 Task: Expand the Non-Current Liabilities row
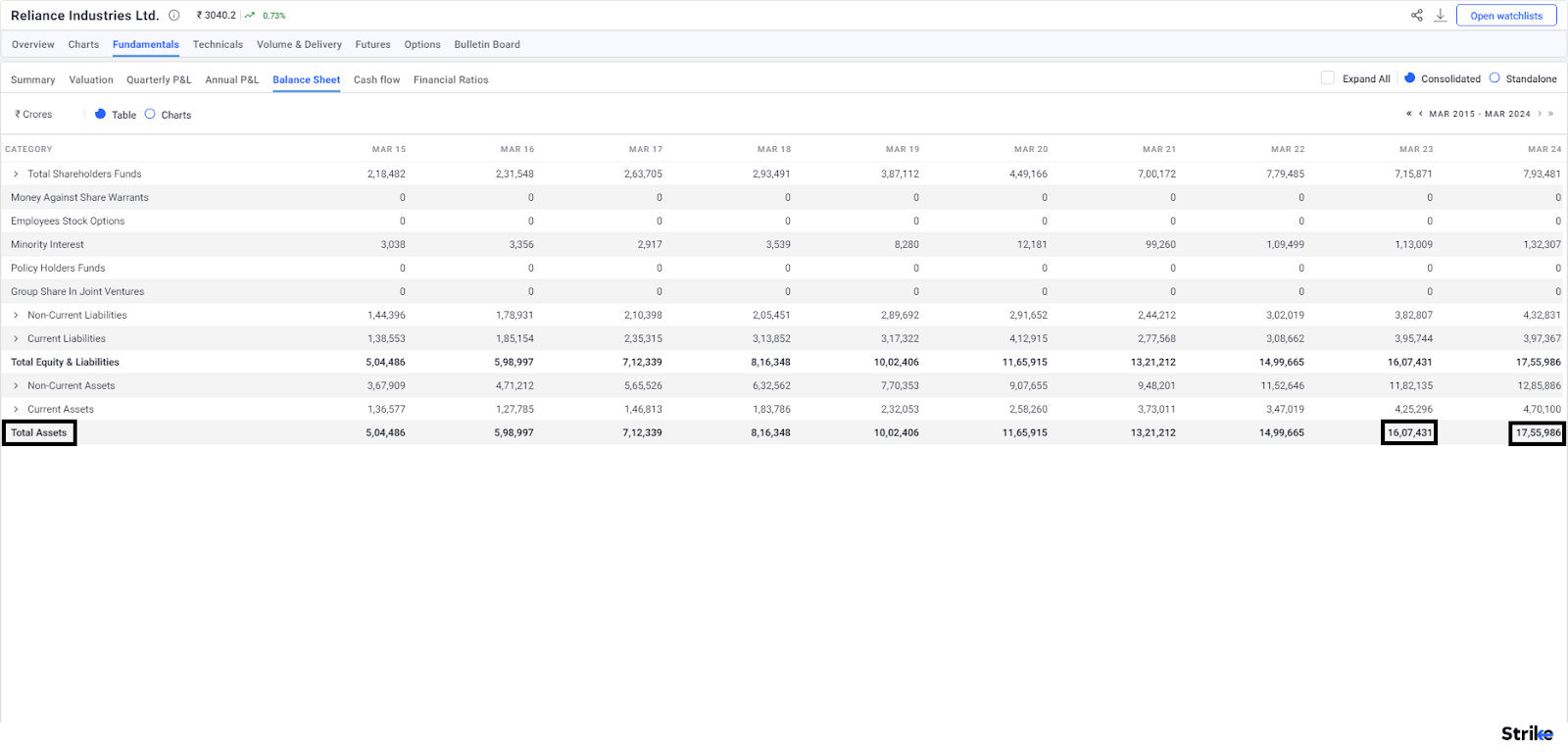pyautogui.click(x=16, y=315)
